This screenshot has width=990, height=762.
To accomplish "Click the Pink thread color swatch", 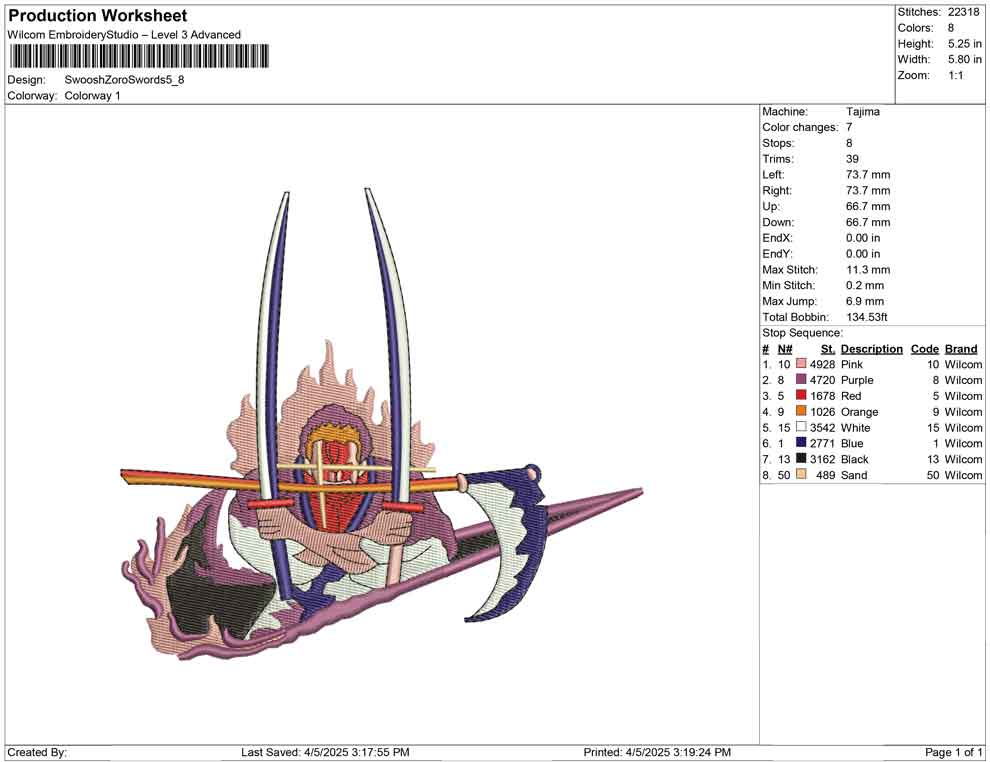I will [x=801, y=365].
